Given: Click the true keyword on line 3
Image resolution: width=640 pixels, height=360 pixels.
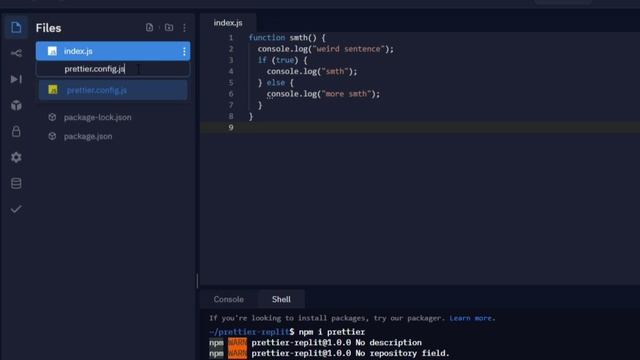Looking at the screenshot, I should (284, 60).
